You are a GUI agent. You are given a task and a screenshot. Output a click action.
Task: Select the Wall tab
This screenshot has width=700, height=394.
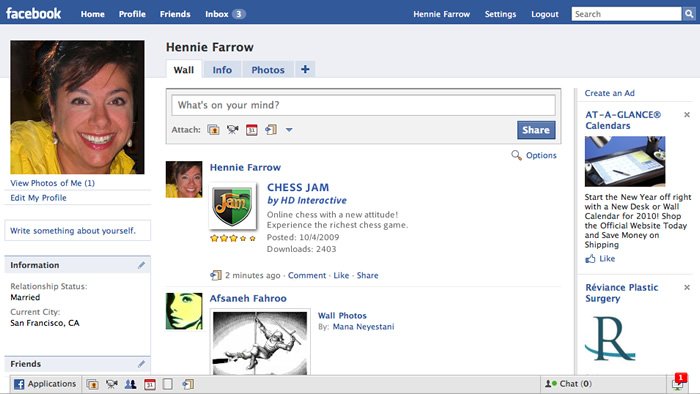[x=183, y=70]
